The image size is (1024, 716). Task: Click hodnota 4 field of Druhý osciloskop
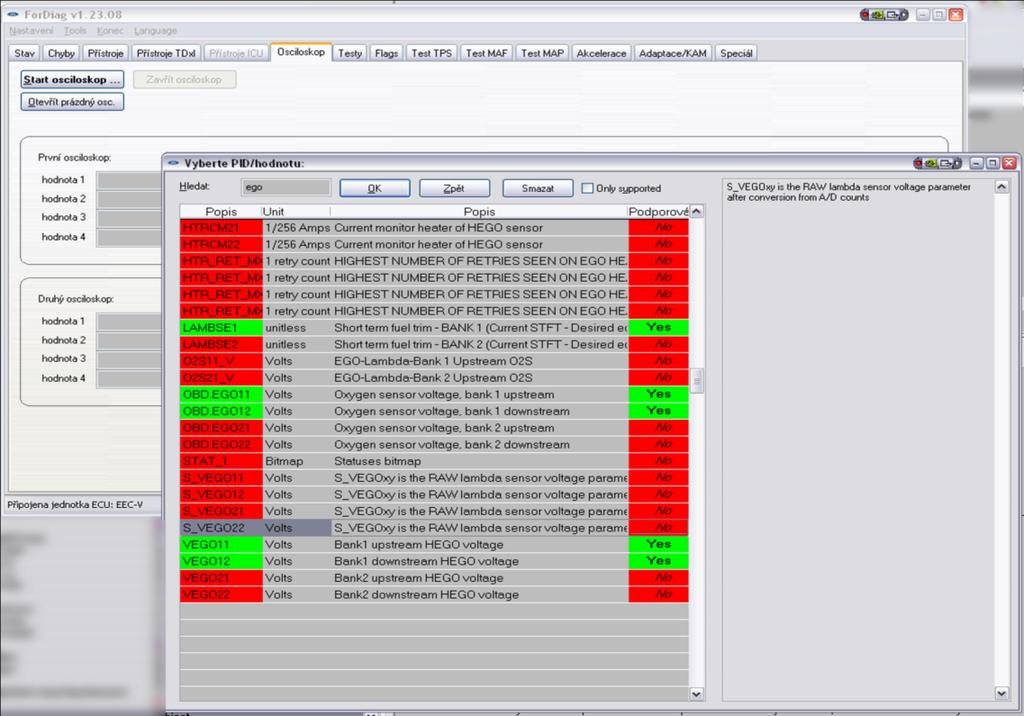[129, 379]
